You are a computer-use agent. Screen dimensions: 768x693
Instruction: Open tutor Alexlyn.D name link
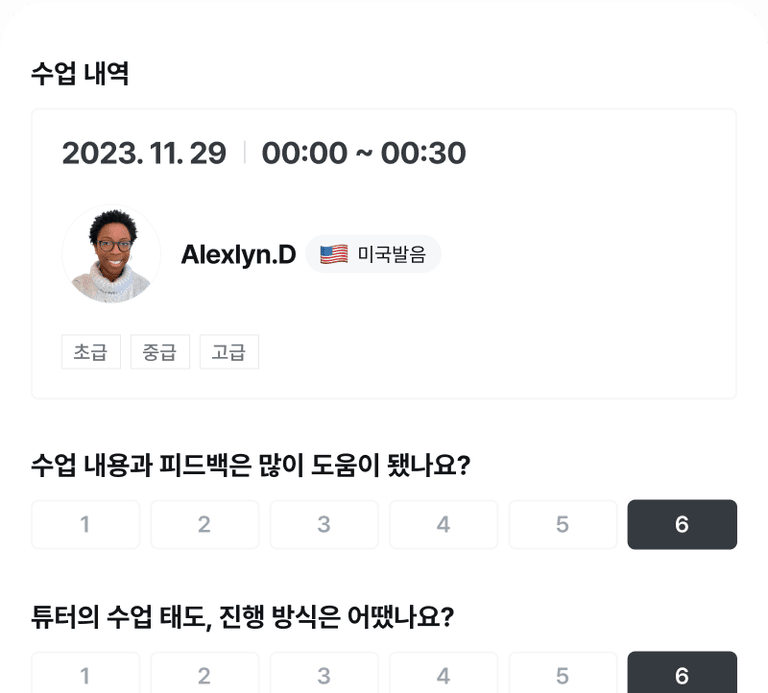[238, 255]
